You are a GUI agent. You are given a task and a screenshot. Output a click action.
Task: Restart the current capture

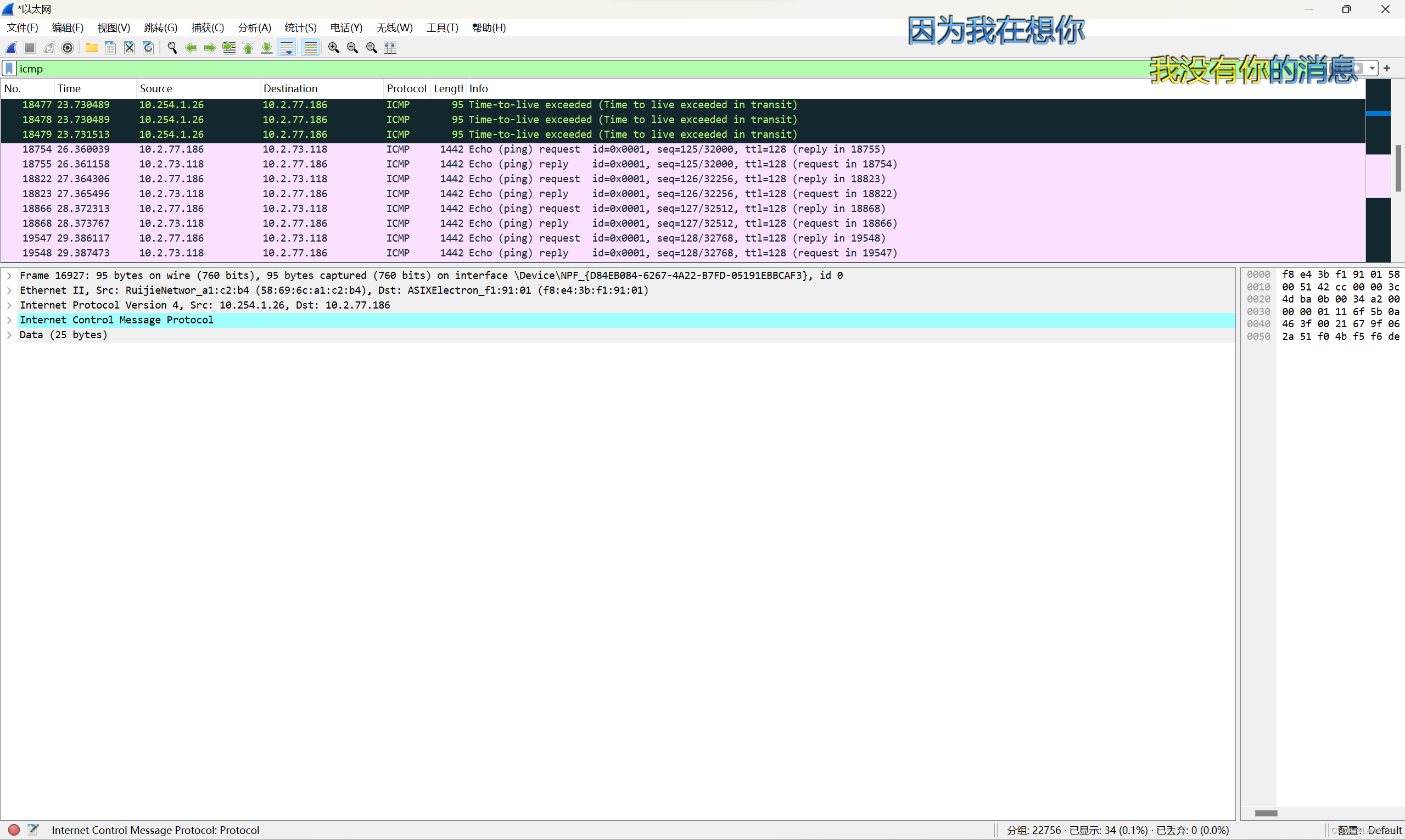[x=49, y=48]
